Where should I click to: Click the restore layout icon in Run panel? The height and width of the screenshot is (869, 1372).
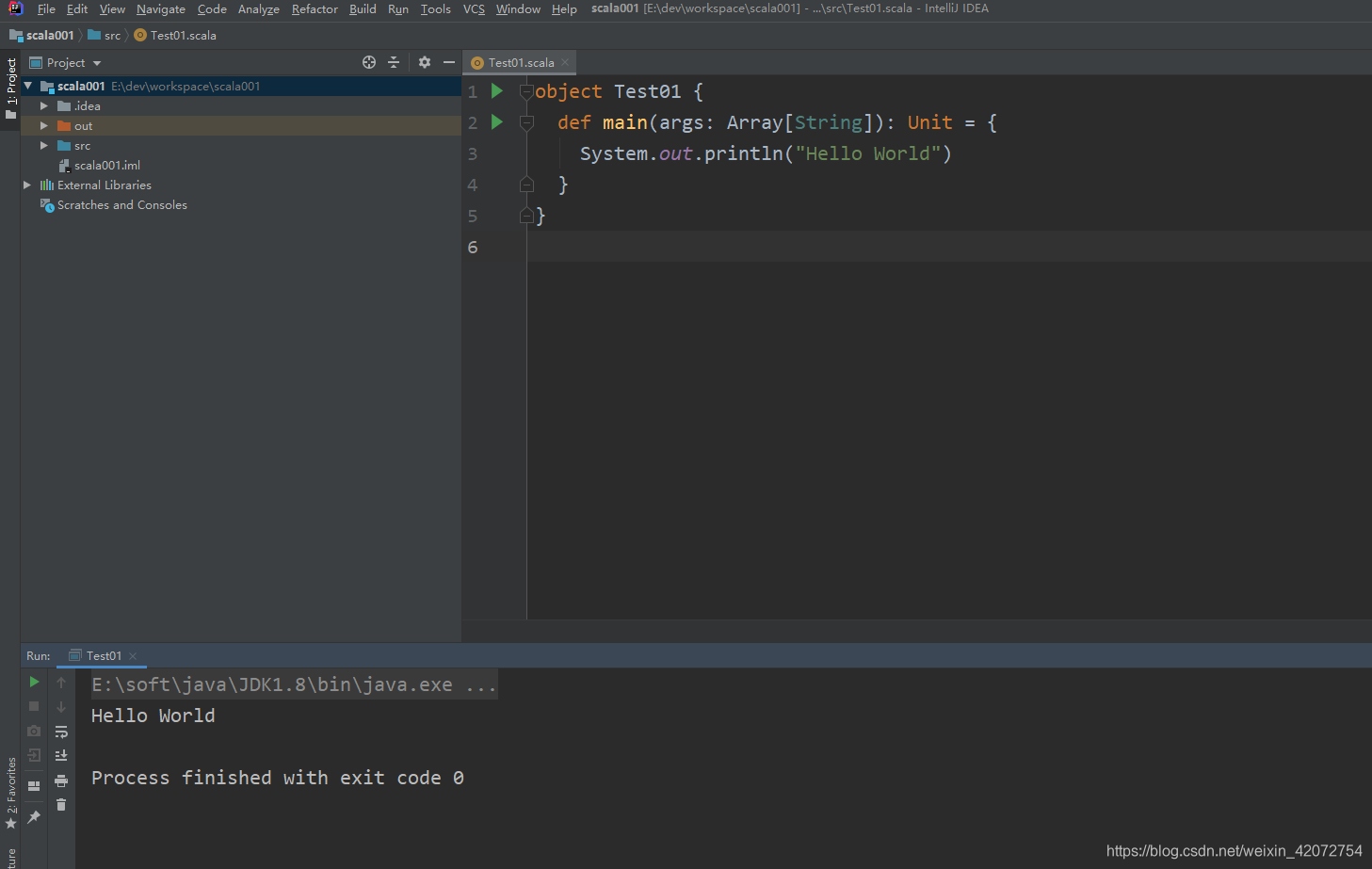click(x=34, y=785)
